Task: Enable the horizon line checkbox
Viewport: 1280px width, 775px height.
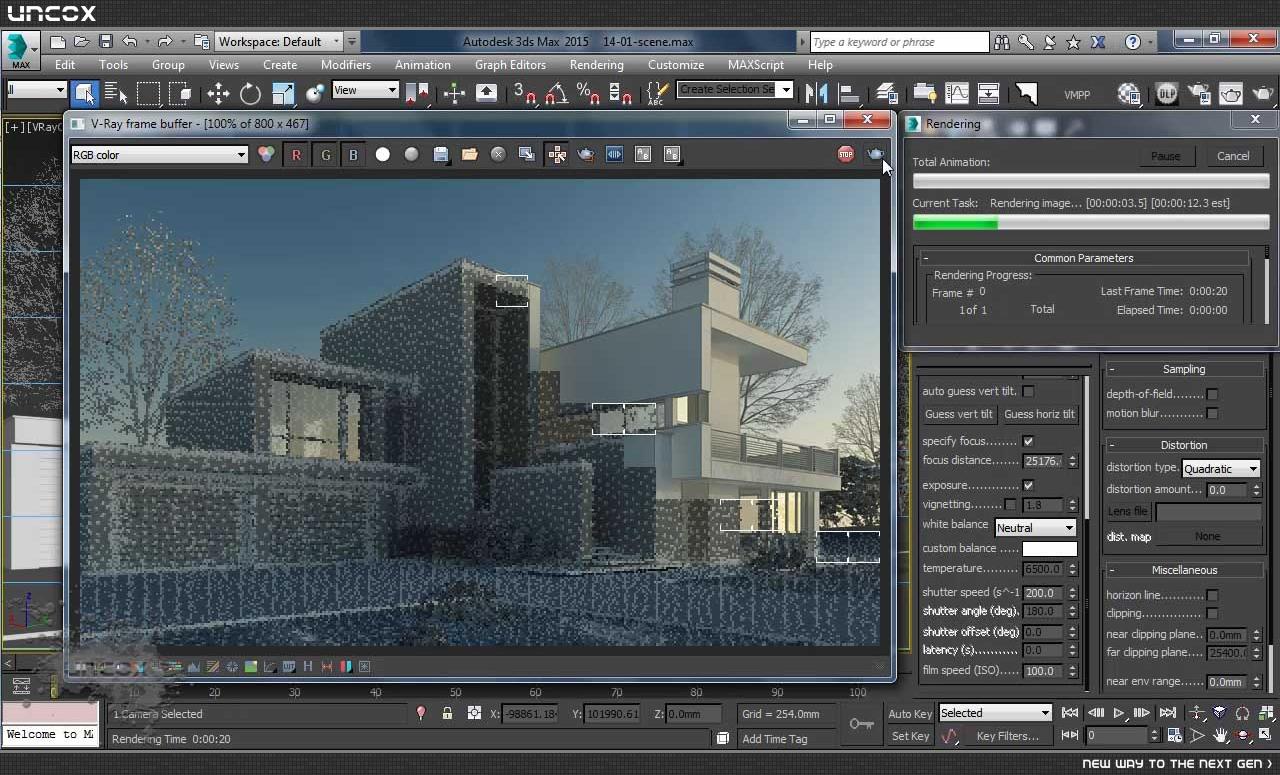Action: click(x=1212, y=595)
